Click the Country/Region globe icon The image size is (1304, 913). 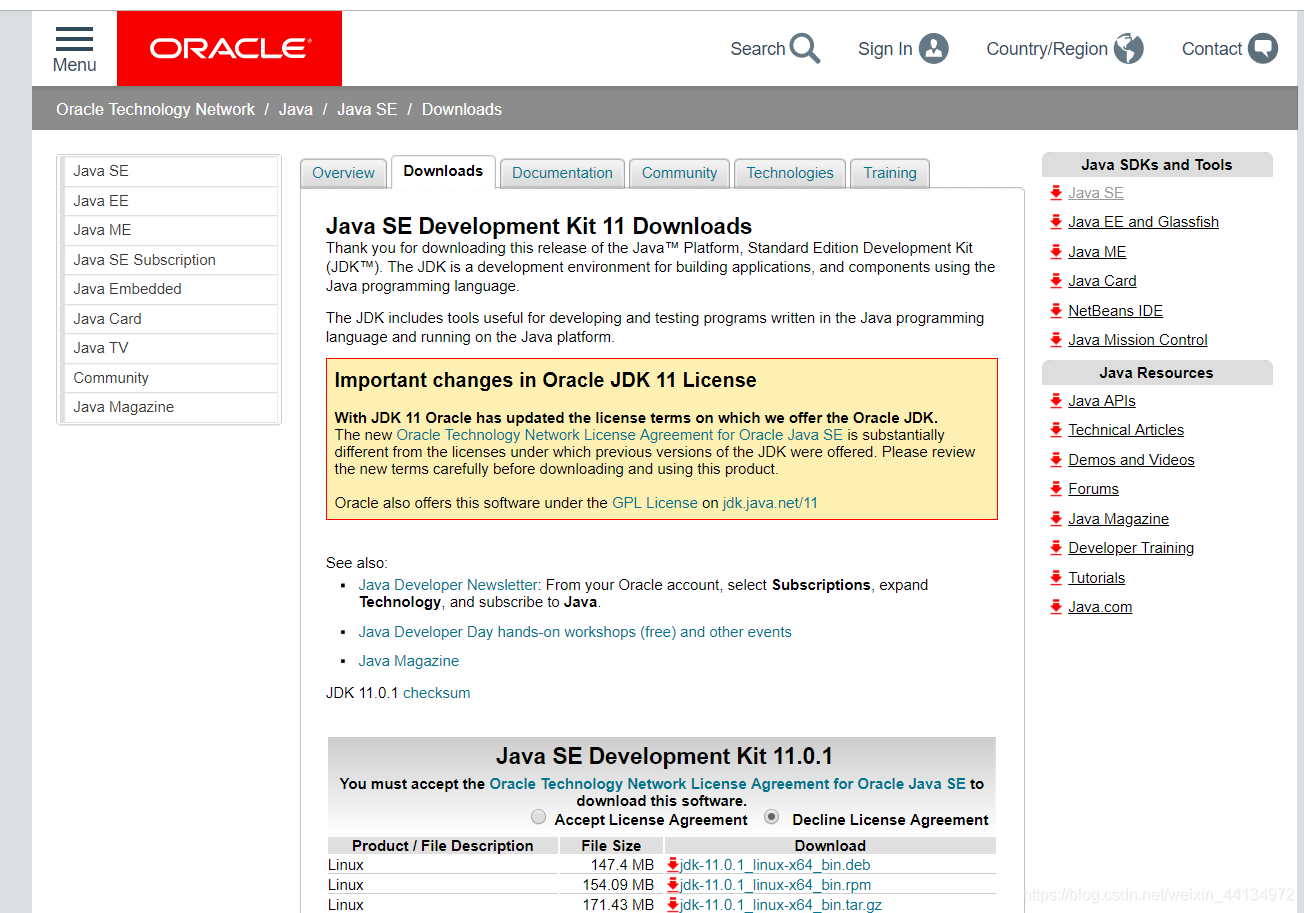pos(1129,48)
